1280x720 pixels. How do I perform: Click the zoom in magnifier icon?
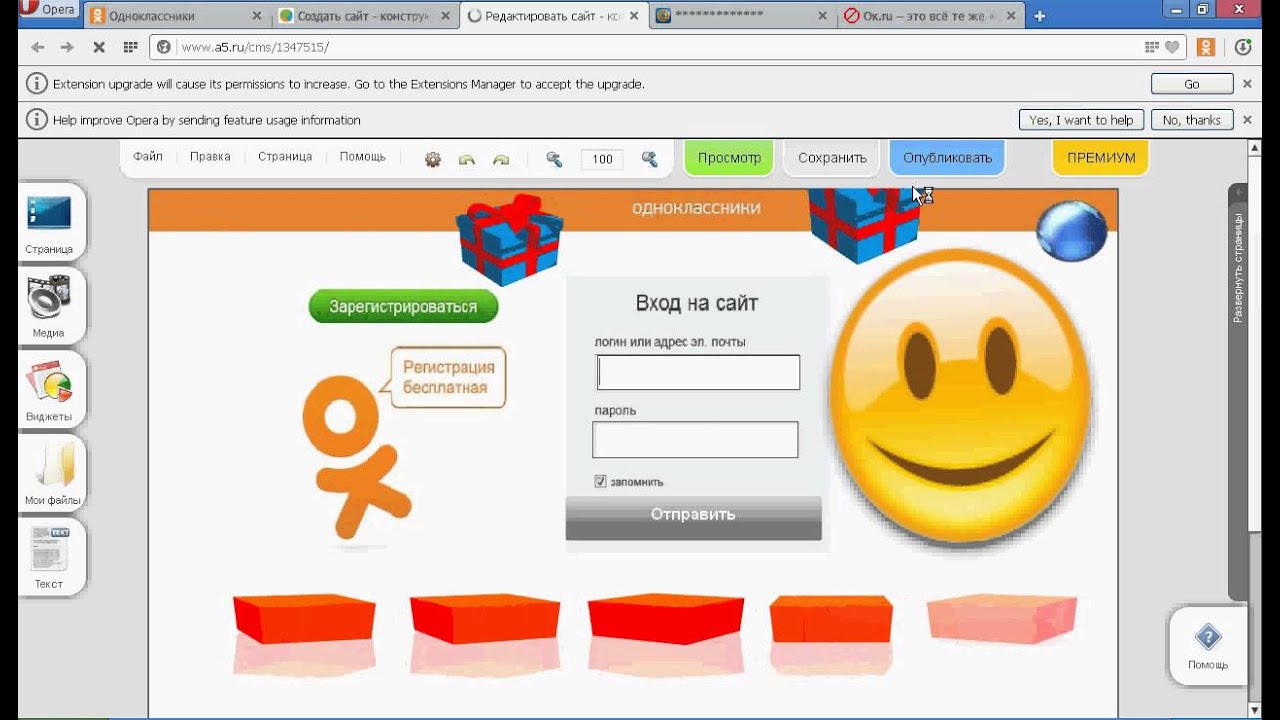pyautogui.click(x=649, y=159)
